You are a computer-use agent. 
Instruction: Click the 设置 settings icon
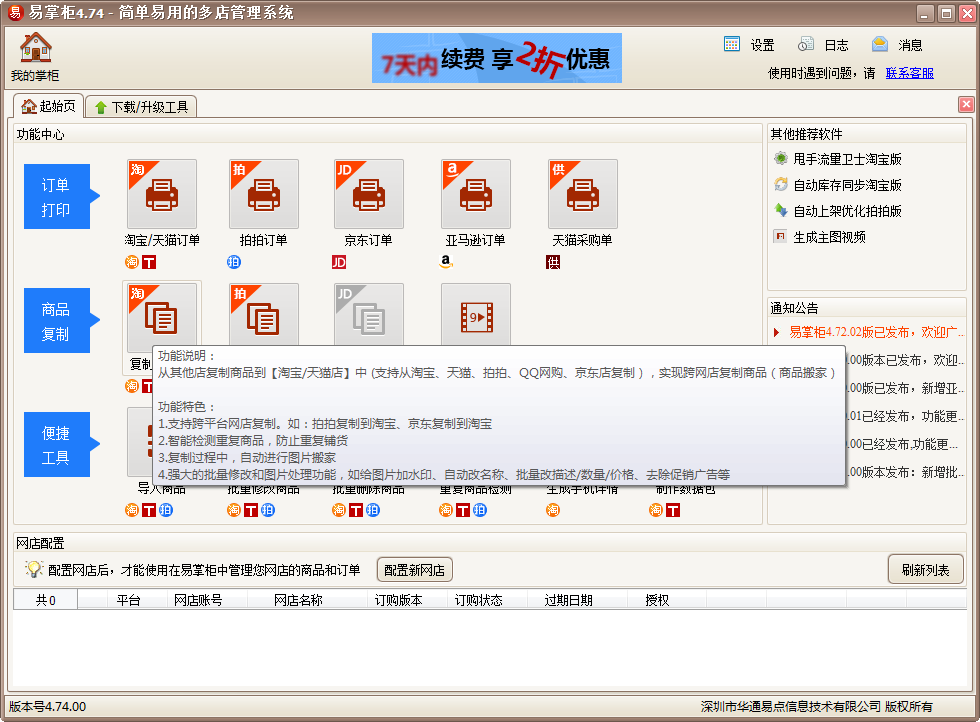[732, 44]
